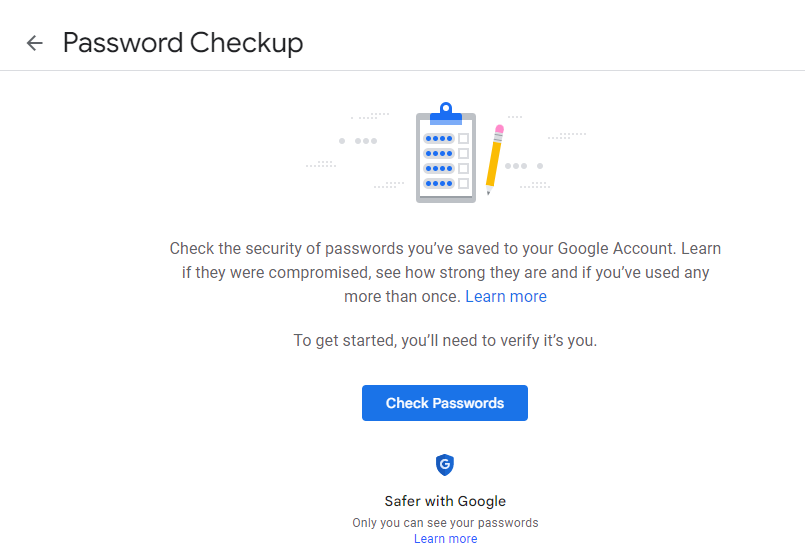The image size is (805, 560).
Task: Go back using the left arrow icon
Action: 34,43
